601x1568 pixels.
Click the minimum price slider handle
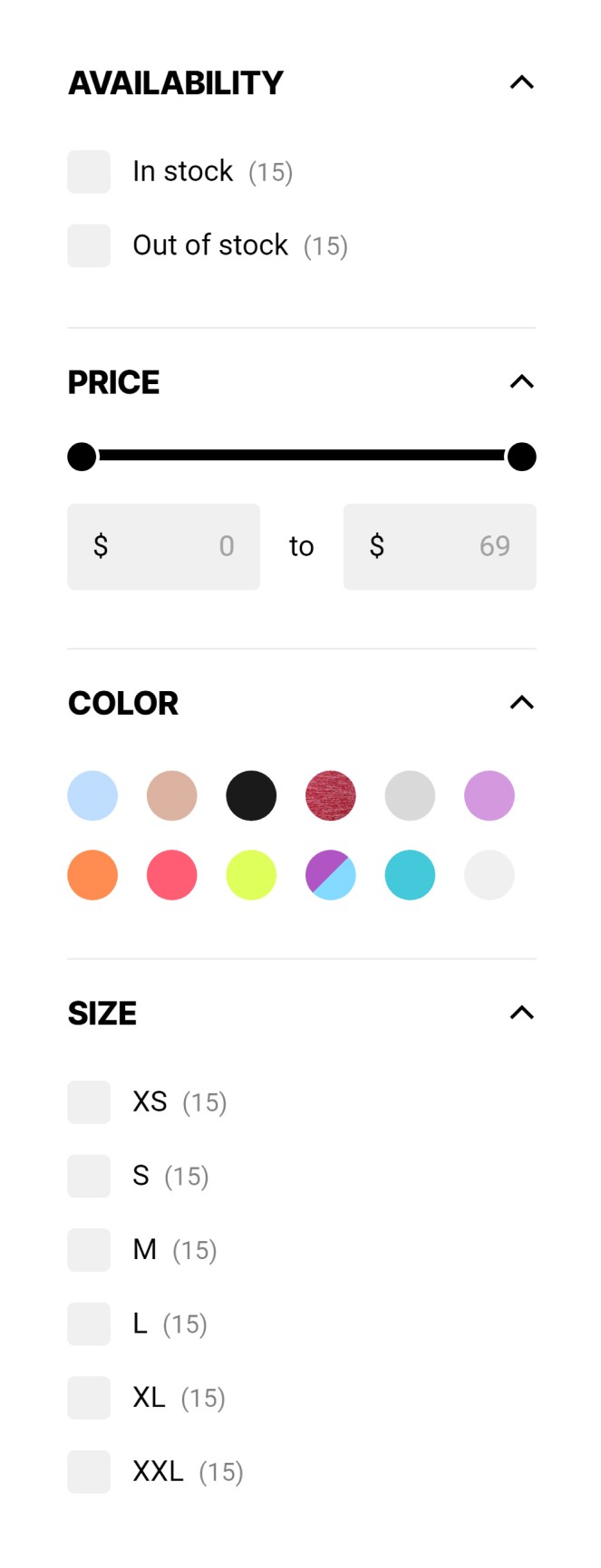(82, 457)
